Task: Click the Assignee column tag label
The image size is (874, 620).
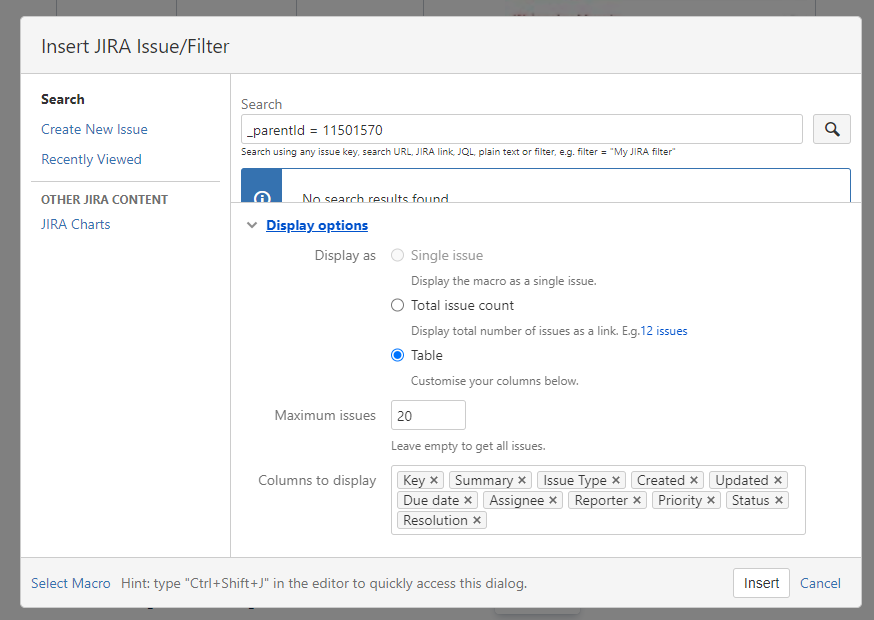Action: 517,500
